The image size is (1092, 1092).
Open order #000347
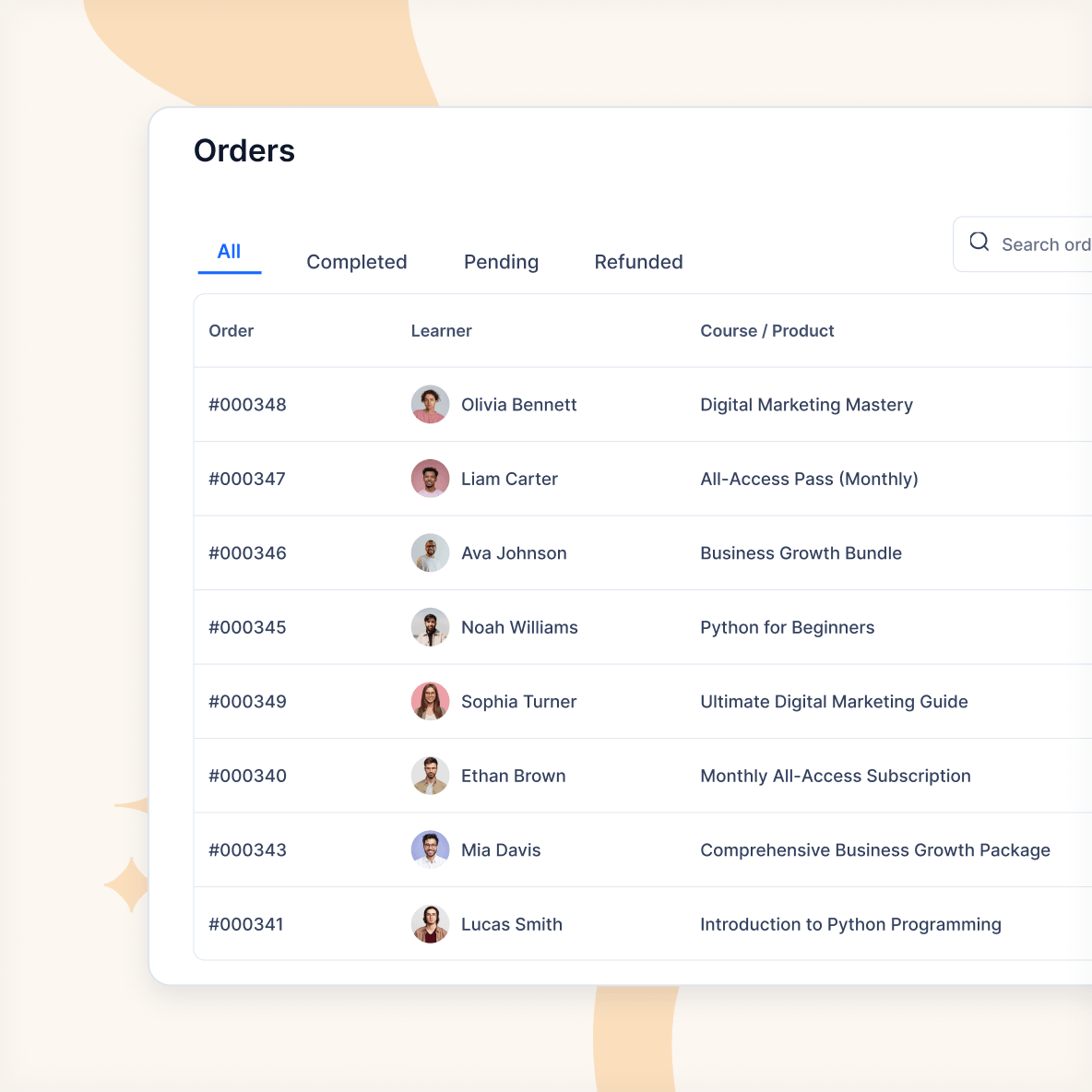tap(247, 480)
